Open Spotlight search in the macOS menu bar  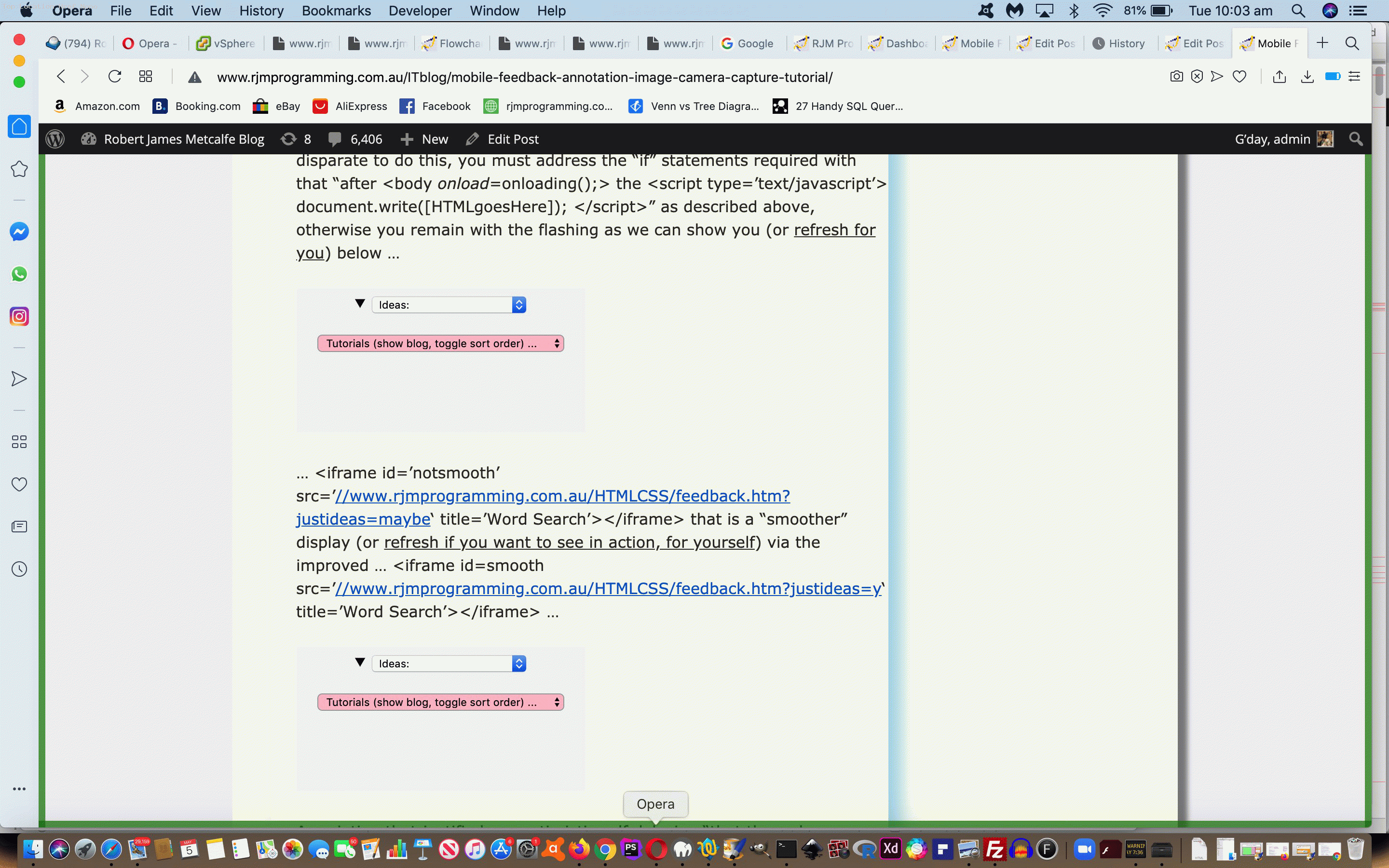[x=1298, y=11]
